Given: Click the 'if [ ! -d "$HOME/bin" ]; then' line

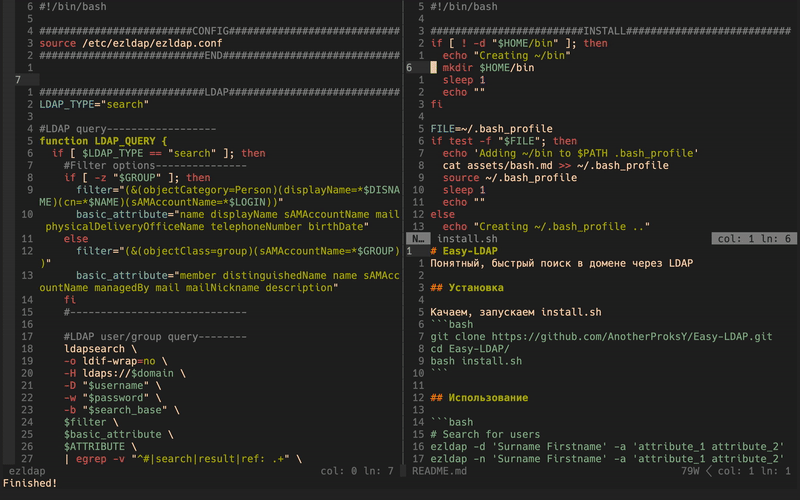Looking at the screenshot, I should (x=519, y=43).
